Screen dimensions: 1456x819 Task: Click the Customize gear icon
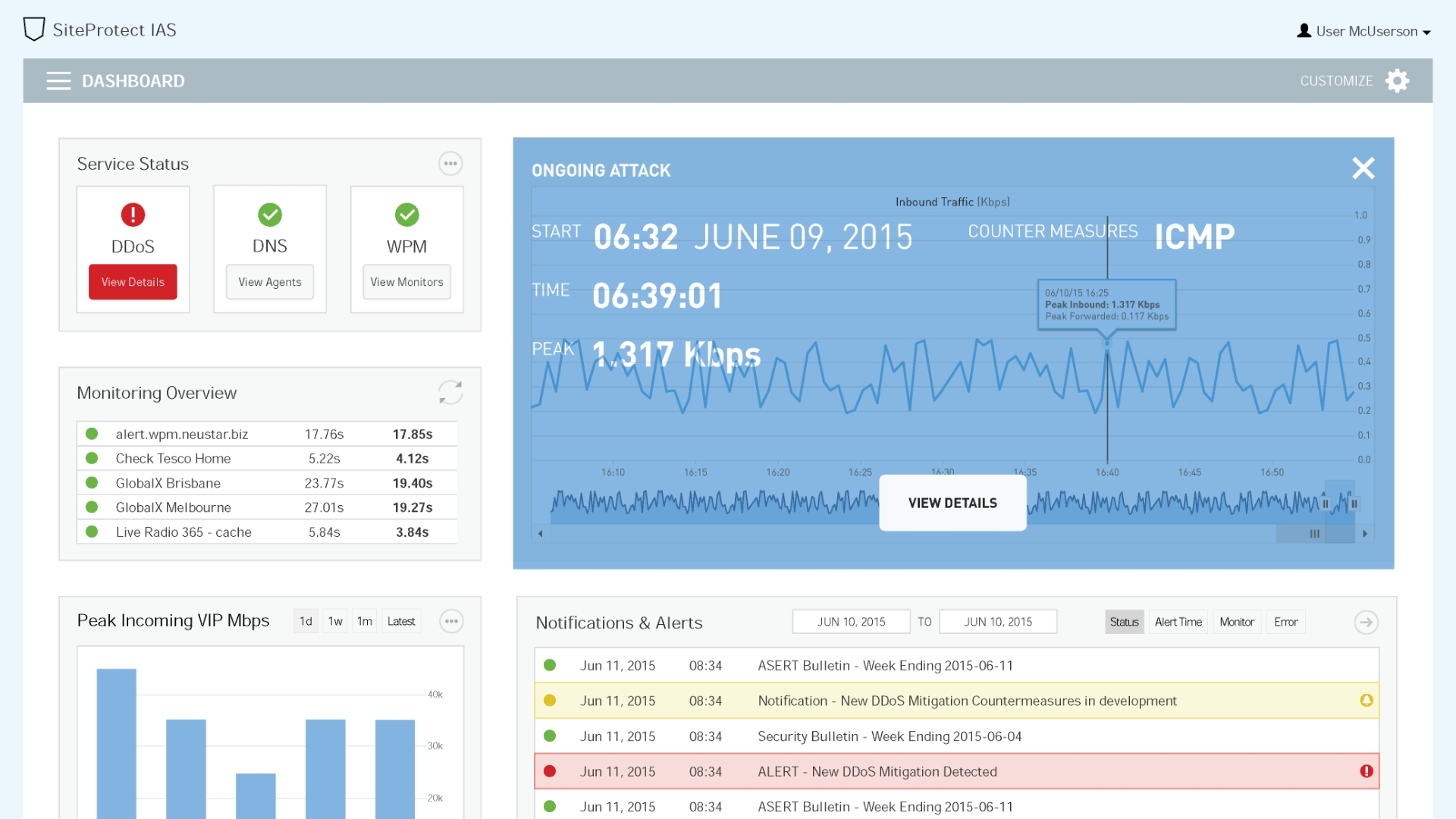[1397, 81]
